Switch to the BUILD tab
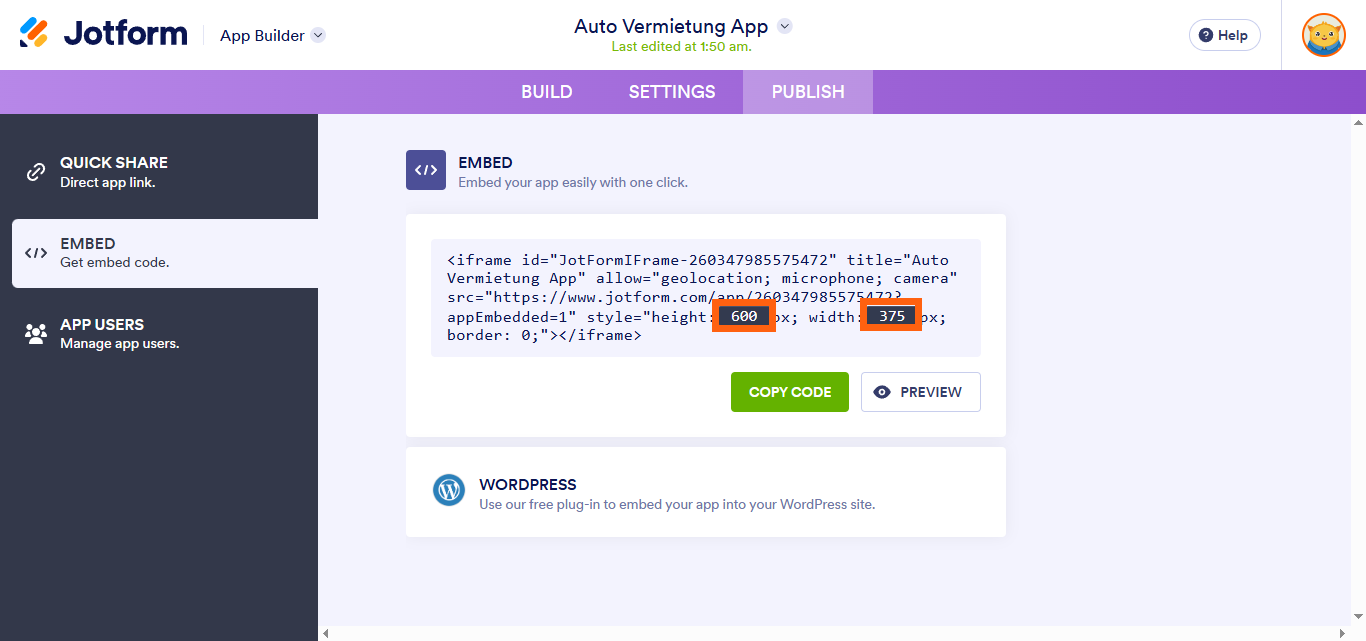Viewport: 1366px width, 641px height. (x=546, y=91)
